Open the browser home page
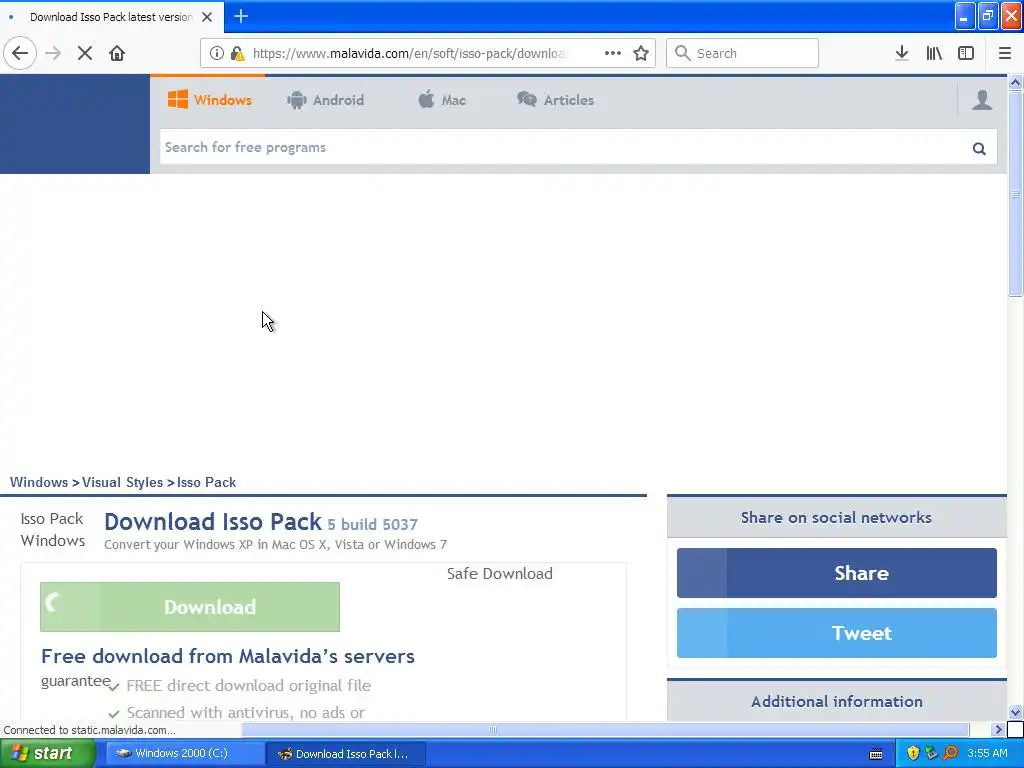The image size is (1024, 768). click(x=117, y=53)
